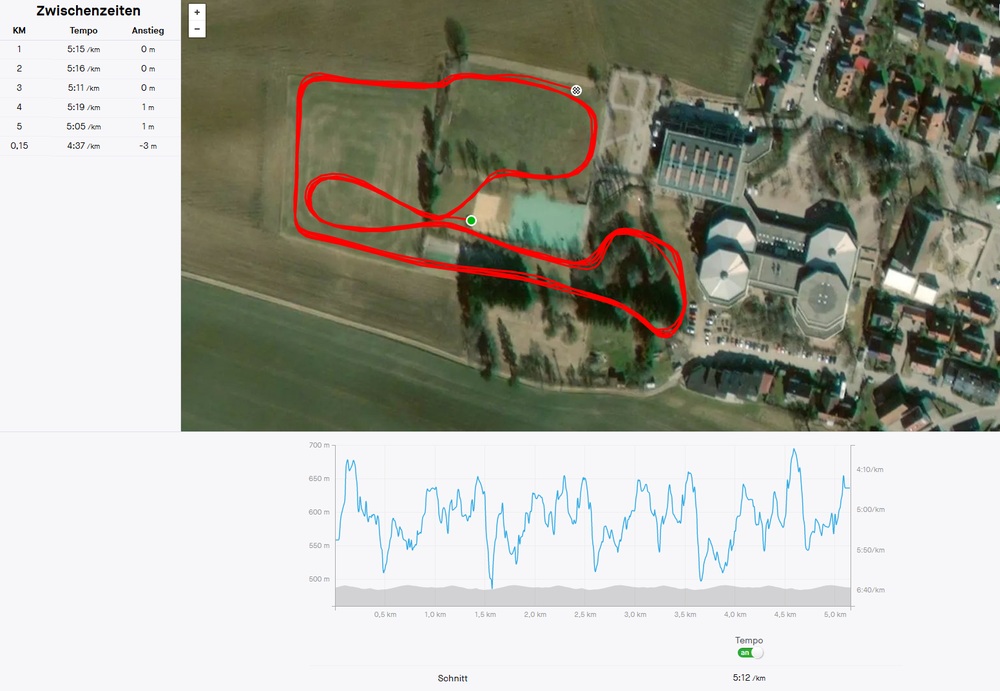
Task: Click the Anstieg column header
Action: pyautogui.click(x=148, y=31)
